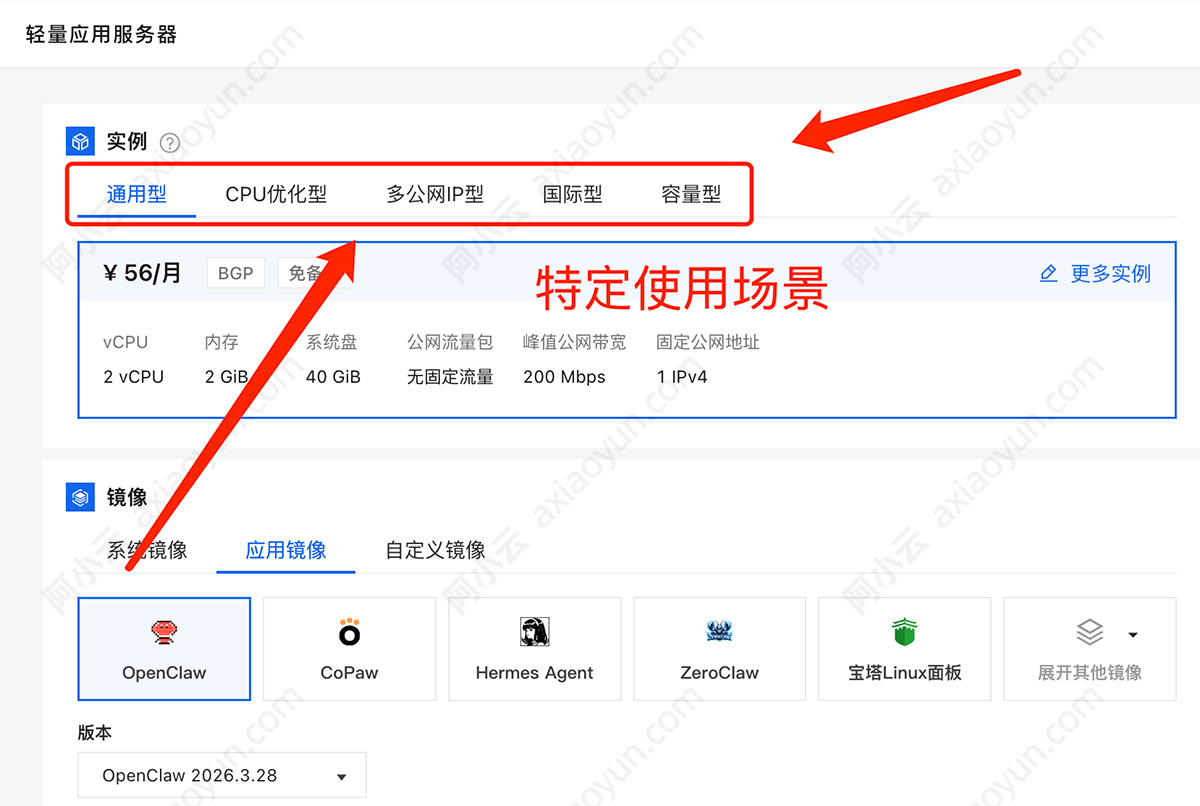
Task: Click the edit pencil next to 更多实例
Action: click(1048, 273)
